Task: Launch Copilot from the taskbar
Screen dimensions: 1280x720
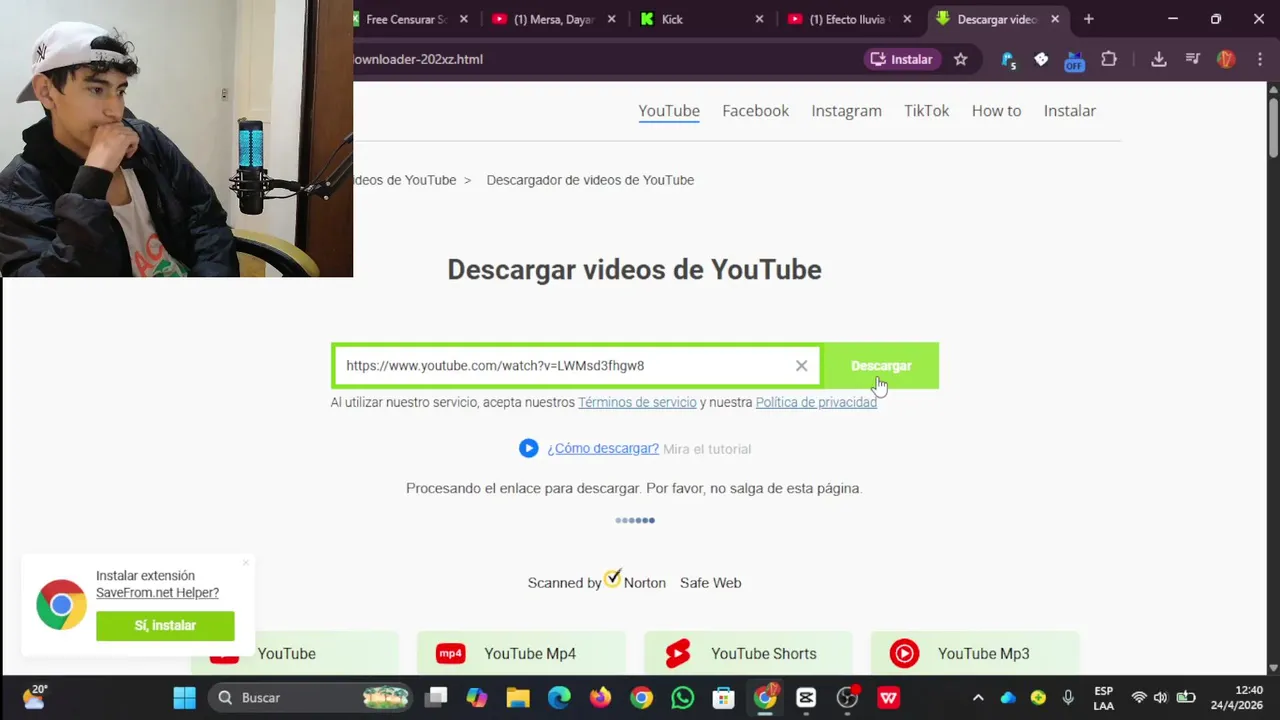Action: 477,698
